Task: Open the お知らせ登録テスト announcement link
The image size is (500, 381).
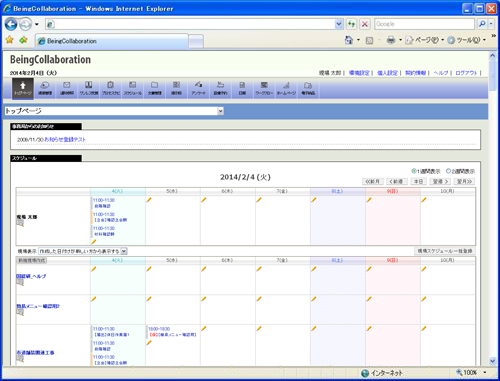Action: tap(65, 139)
